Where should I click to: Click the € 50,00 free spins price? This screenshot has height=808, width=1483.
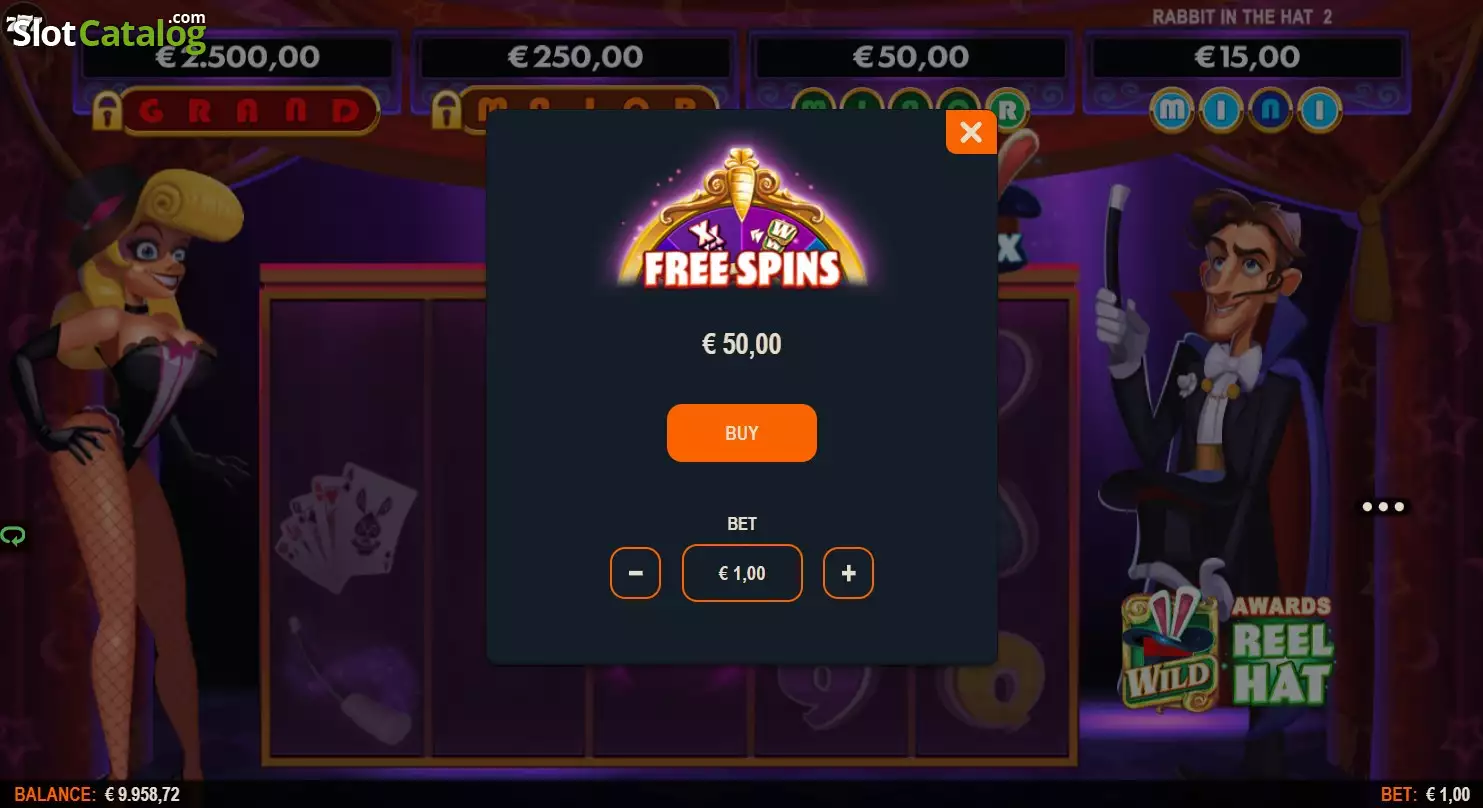pyautogui.click(x=742, y=345)
